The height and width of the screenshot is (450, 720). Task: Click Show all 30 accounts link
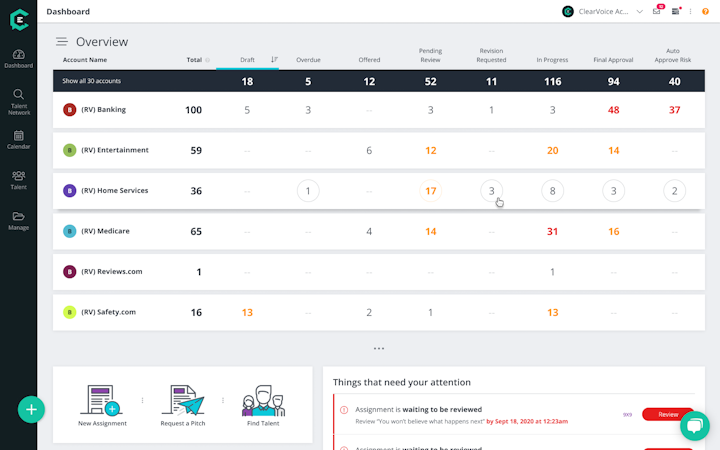click(91, 81)
